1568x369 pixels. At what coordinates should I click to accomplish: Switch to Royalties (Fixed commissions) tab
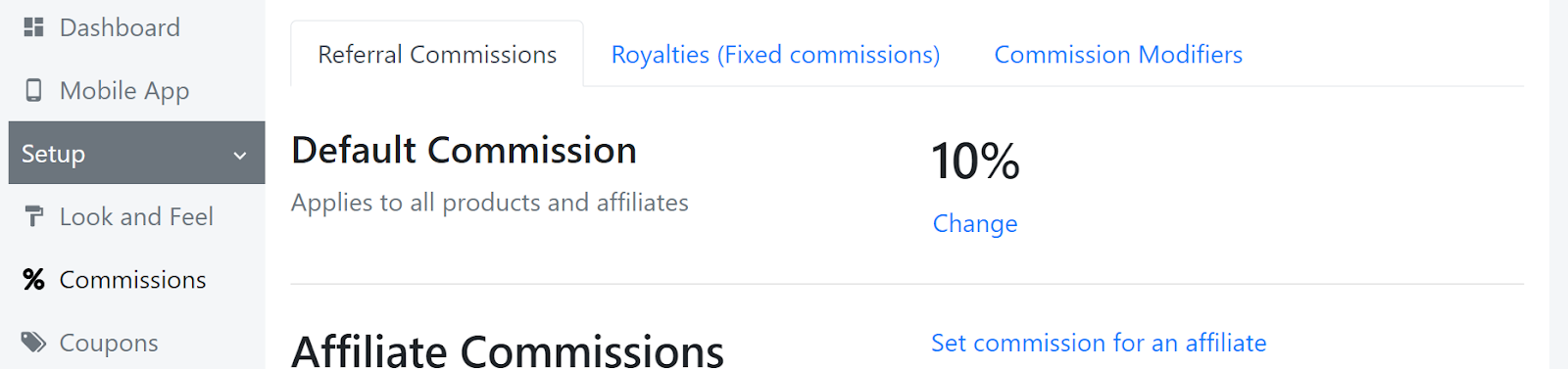pos(775,55)
